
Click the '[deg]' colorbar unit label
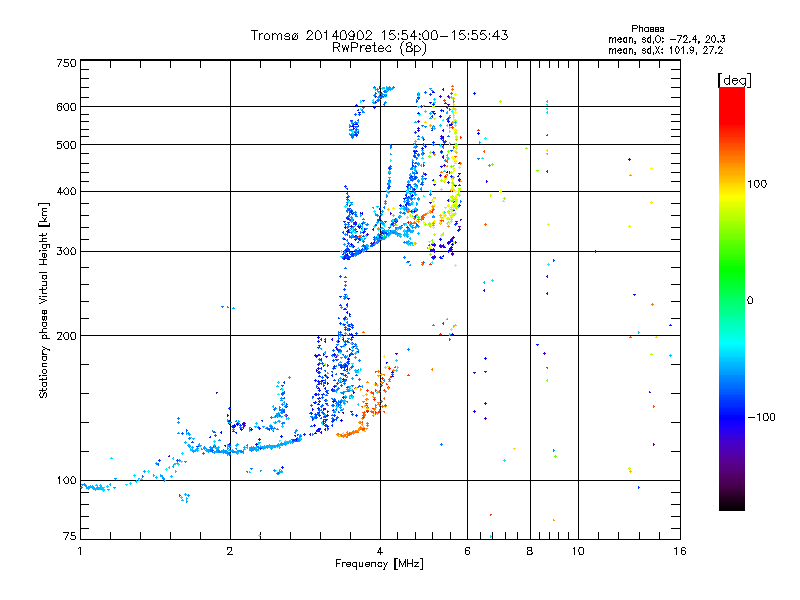click(x=734, y=80)
